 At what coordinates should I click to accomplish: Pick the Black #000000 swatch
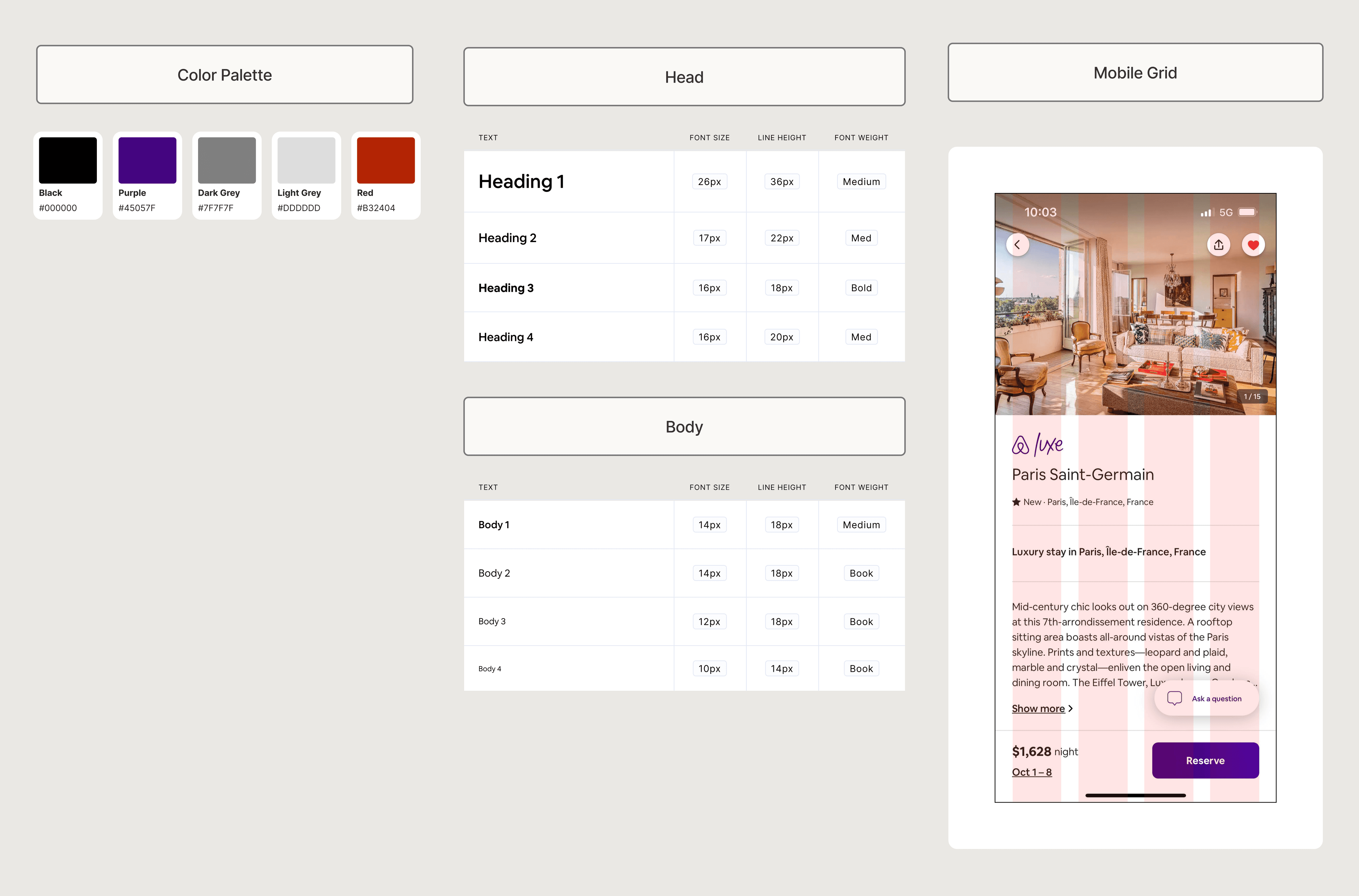coord(67,160)
